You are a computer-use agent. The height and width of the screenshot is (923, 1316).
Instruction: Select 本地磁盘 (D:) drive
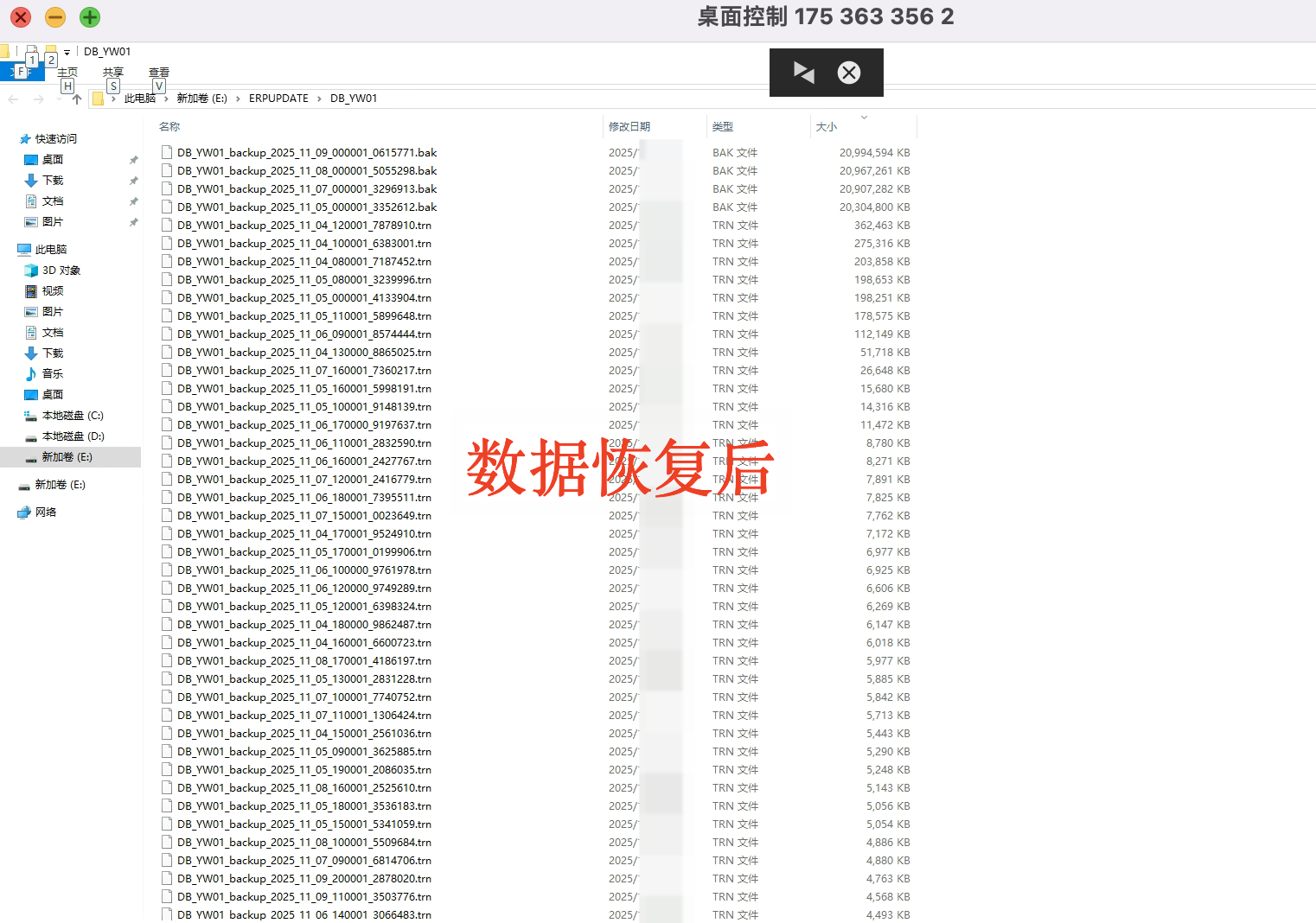pos(73,436)
